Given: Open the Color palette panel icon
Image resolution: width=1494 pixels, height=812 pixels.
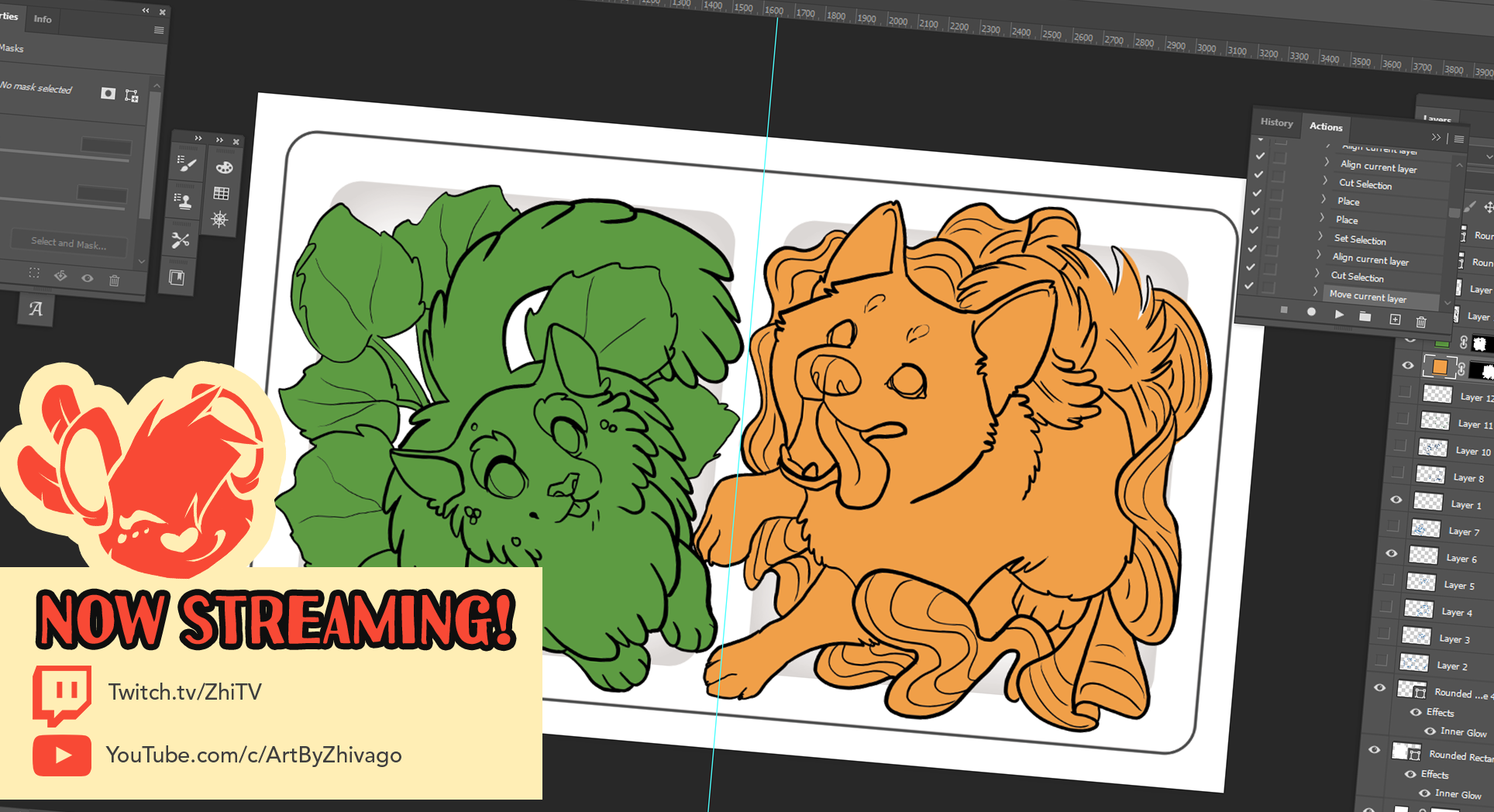Looking at the screenshot, I should click(224, 167).
